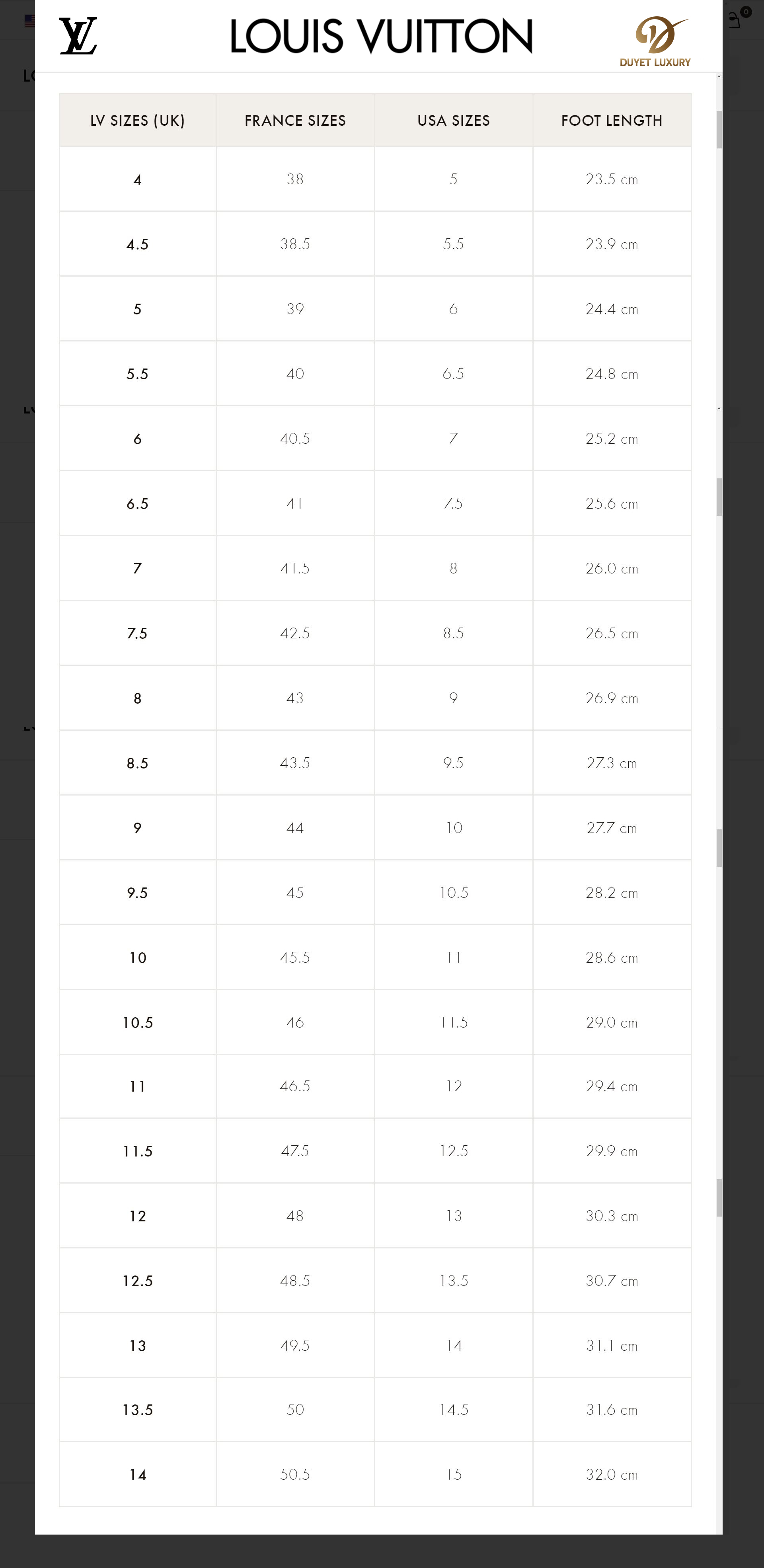The image size is (764, 1568).
Task: Click USA size 14.5 cell
Action: tap(454, 1410)
